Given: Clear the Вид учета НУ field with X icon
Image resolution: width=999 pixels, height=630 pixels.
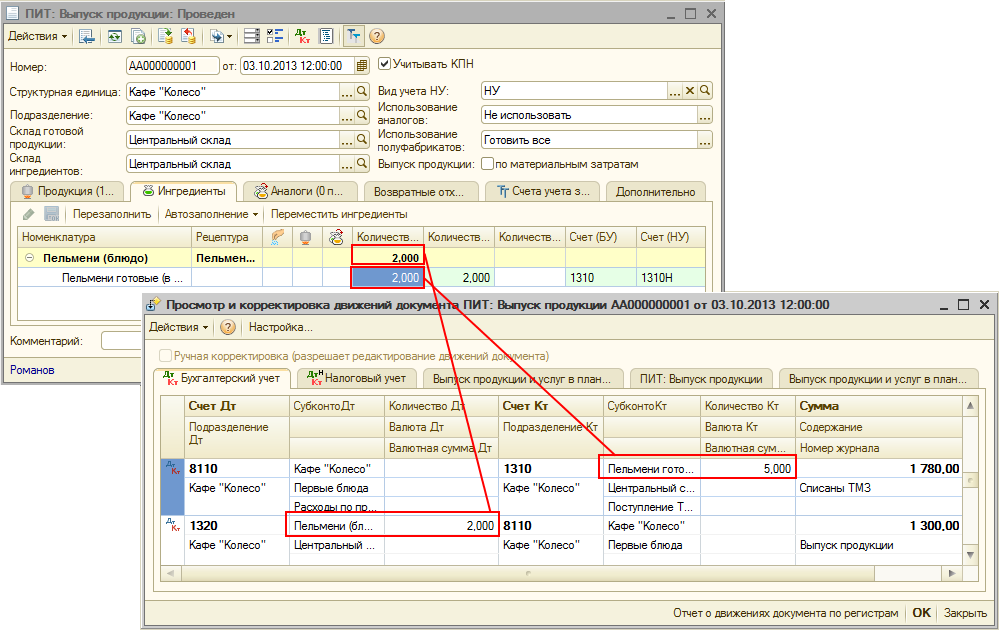Looking at the screenshot, I should (689, 91).
